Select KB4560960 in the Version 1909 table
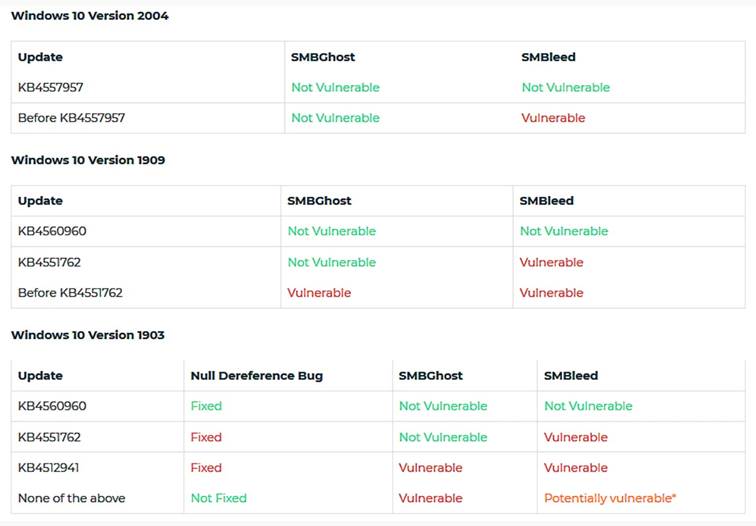The image size is (756, 526). (52, 231)
